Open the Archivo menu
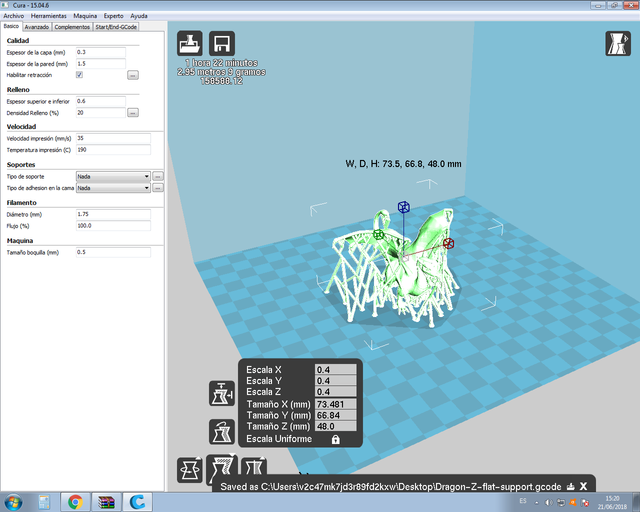 [13, 16]
